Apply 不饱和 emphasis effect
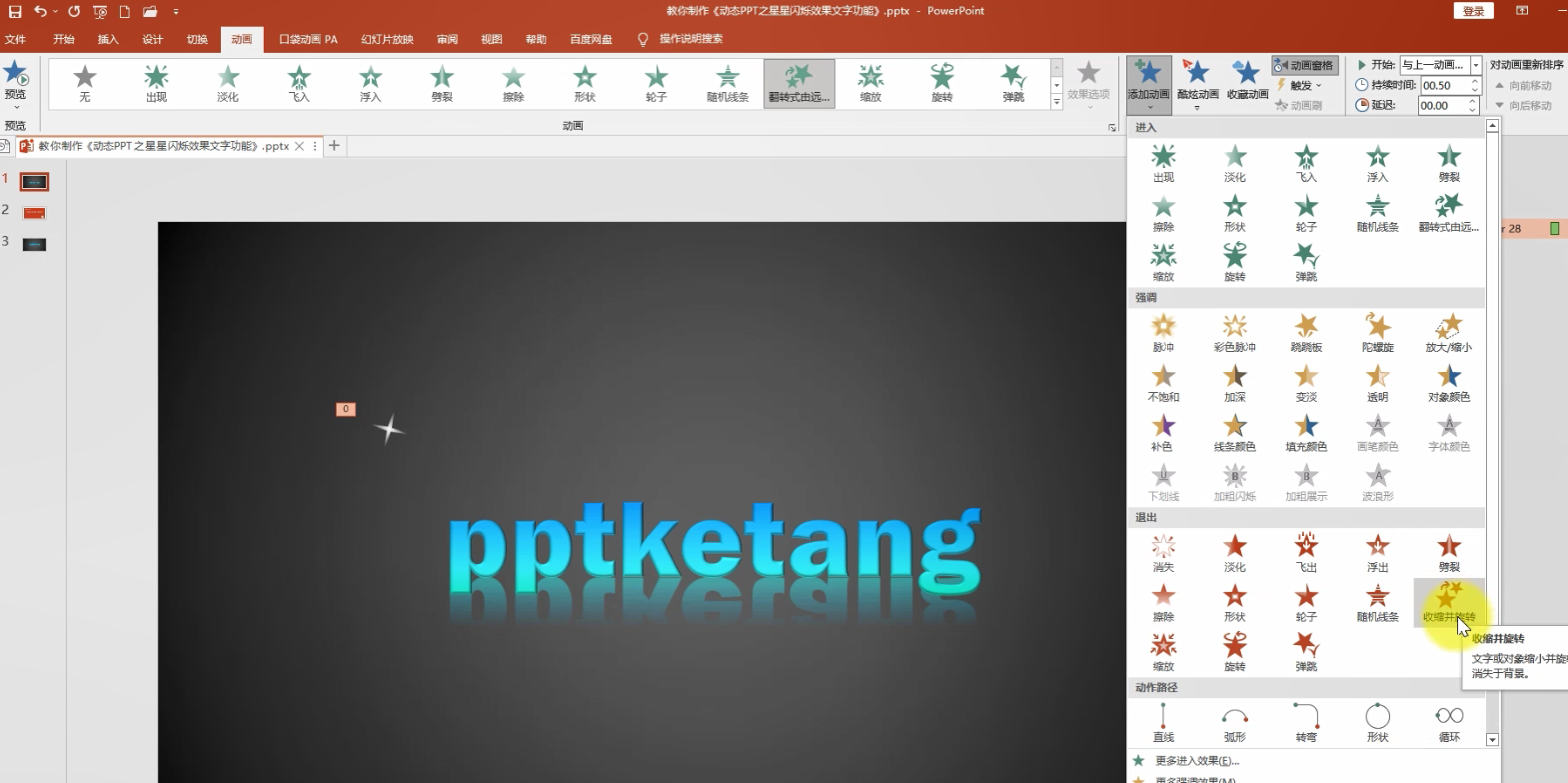Screen dimensions: 1568x783 (1163, 383)
